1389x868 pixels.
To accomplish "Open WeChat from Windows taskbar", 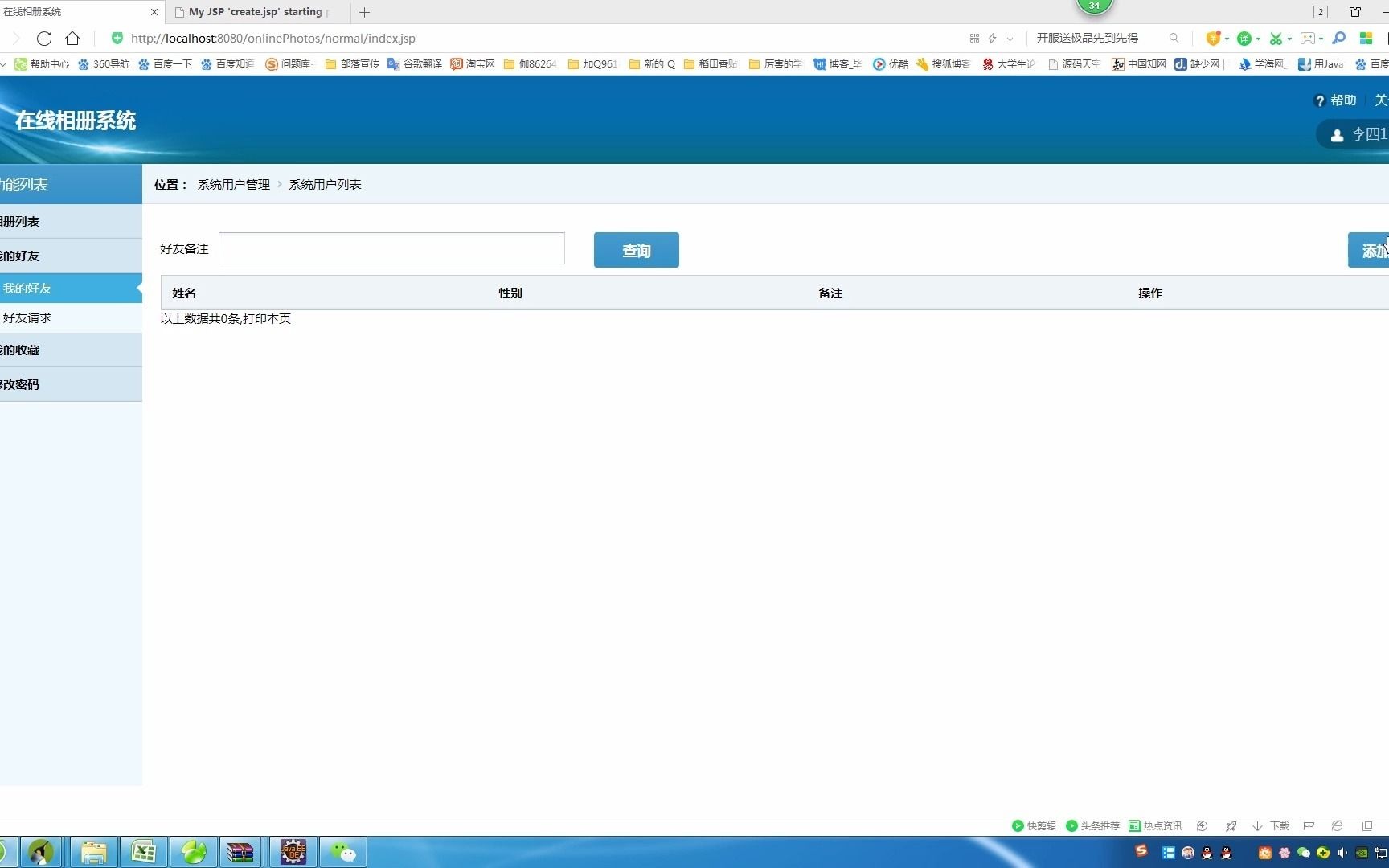I will pyautogui.click(x=343, y=852).
